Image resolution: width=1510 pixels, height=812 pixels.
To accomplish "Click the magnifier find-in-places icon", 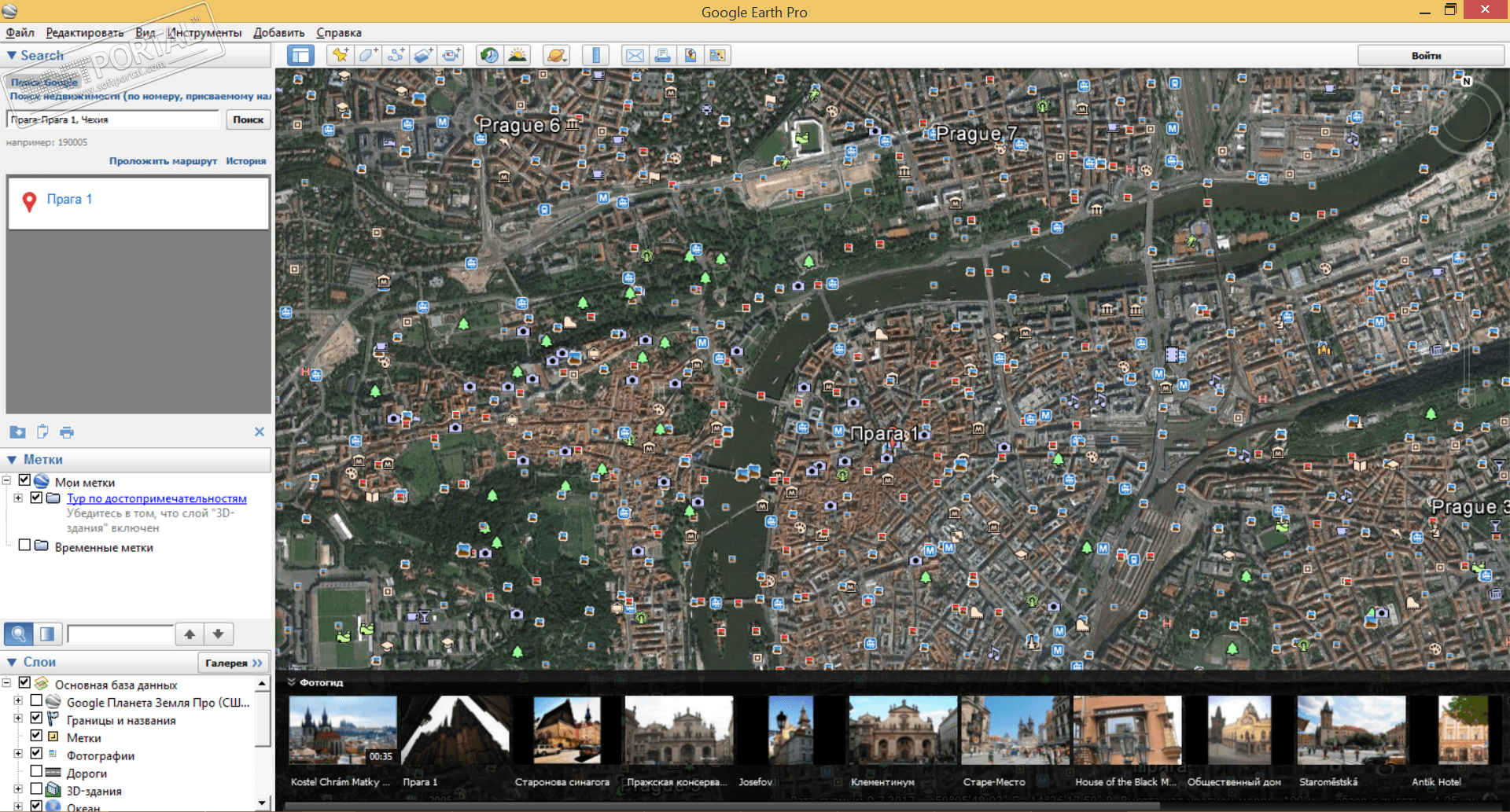I will 18,634.
